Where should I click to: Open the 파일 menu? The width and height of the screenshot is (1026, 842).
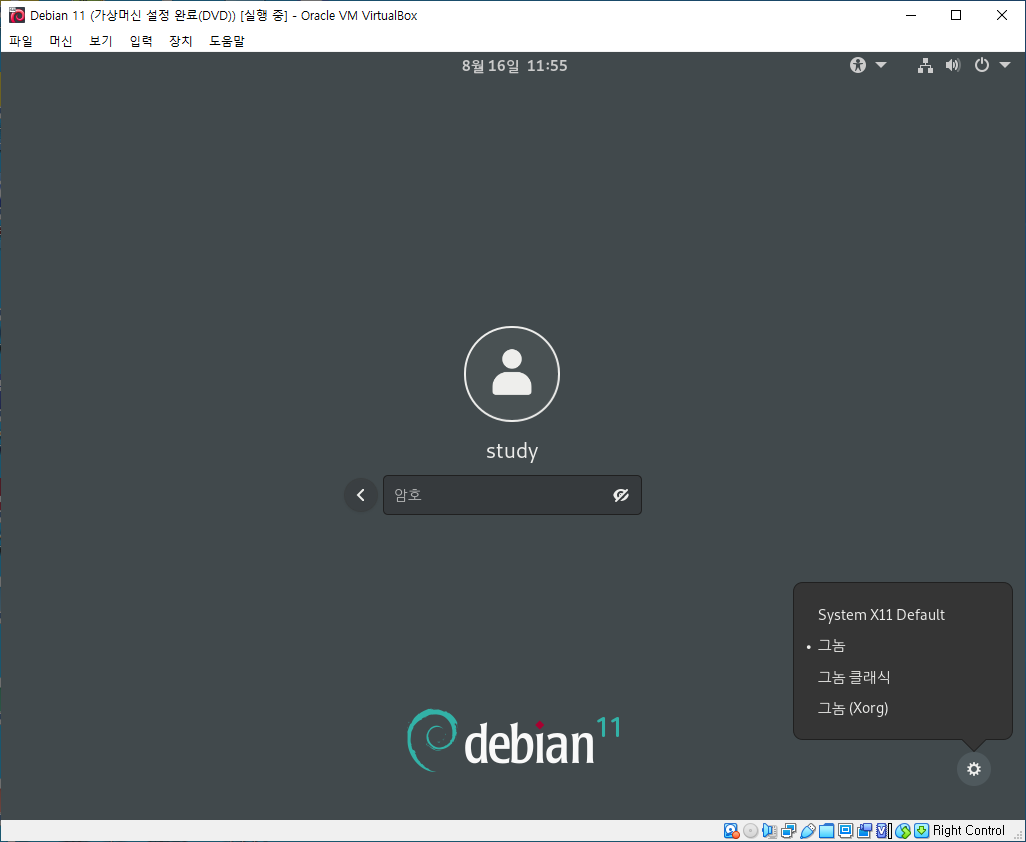pyautogui.click(x=21, y=41)
